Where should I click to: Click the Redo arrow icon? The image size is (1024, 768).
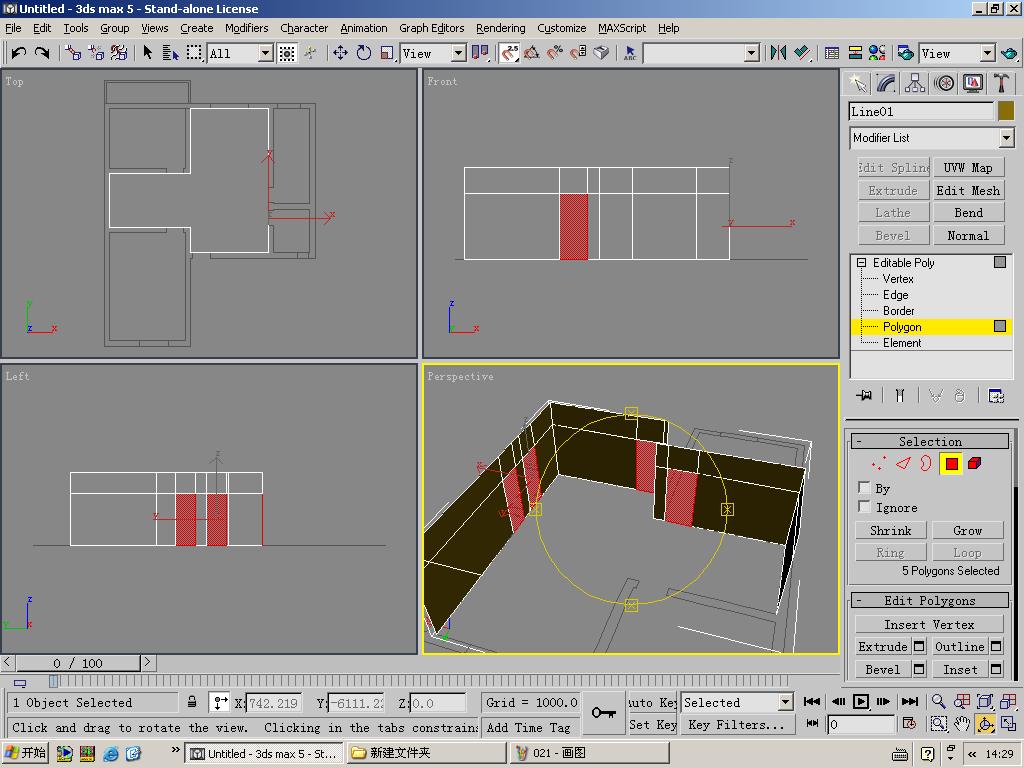click(42, 53)
